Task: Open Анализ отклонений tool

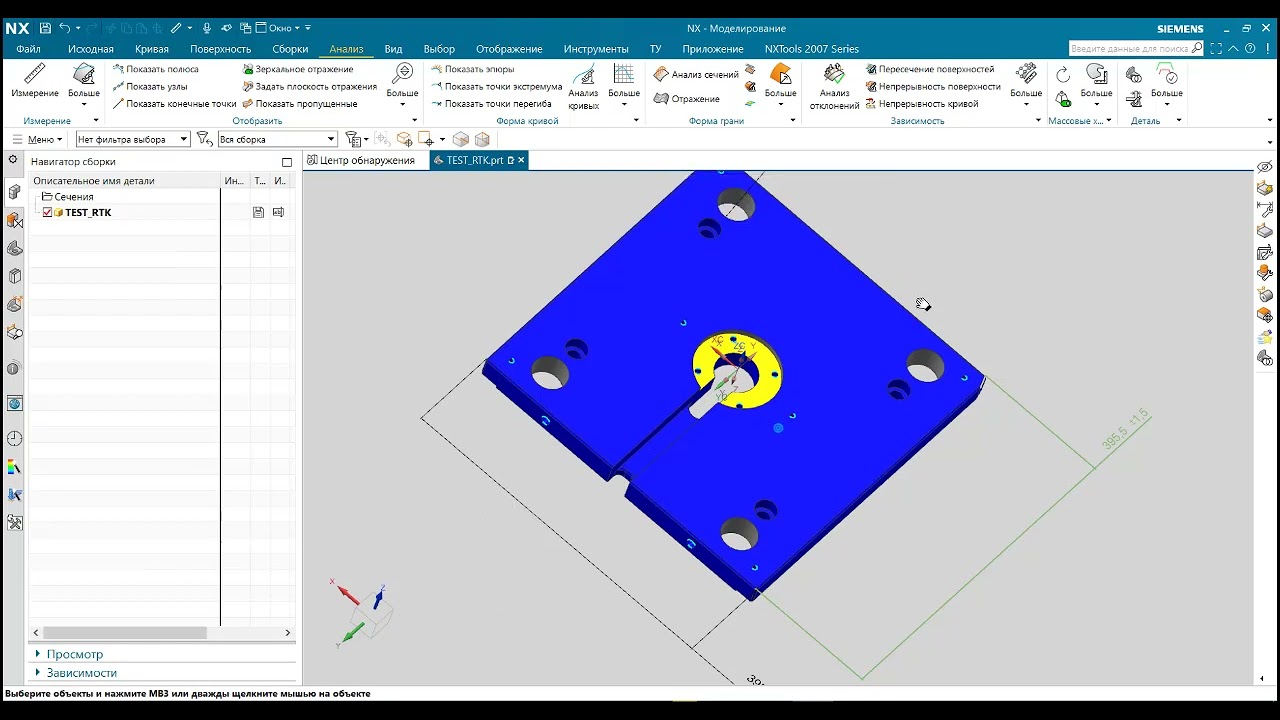Action: 835,87
